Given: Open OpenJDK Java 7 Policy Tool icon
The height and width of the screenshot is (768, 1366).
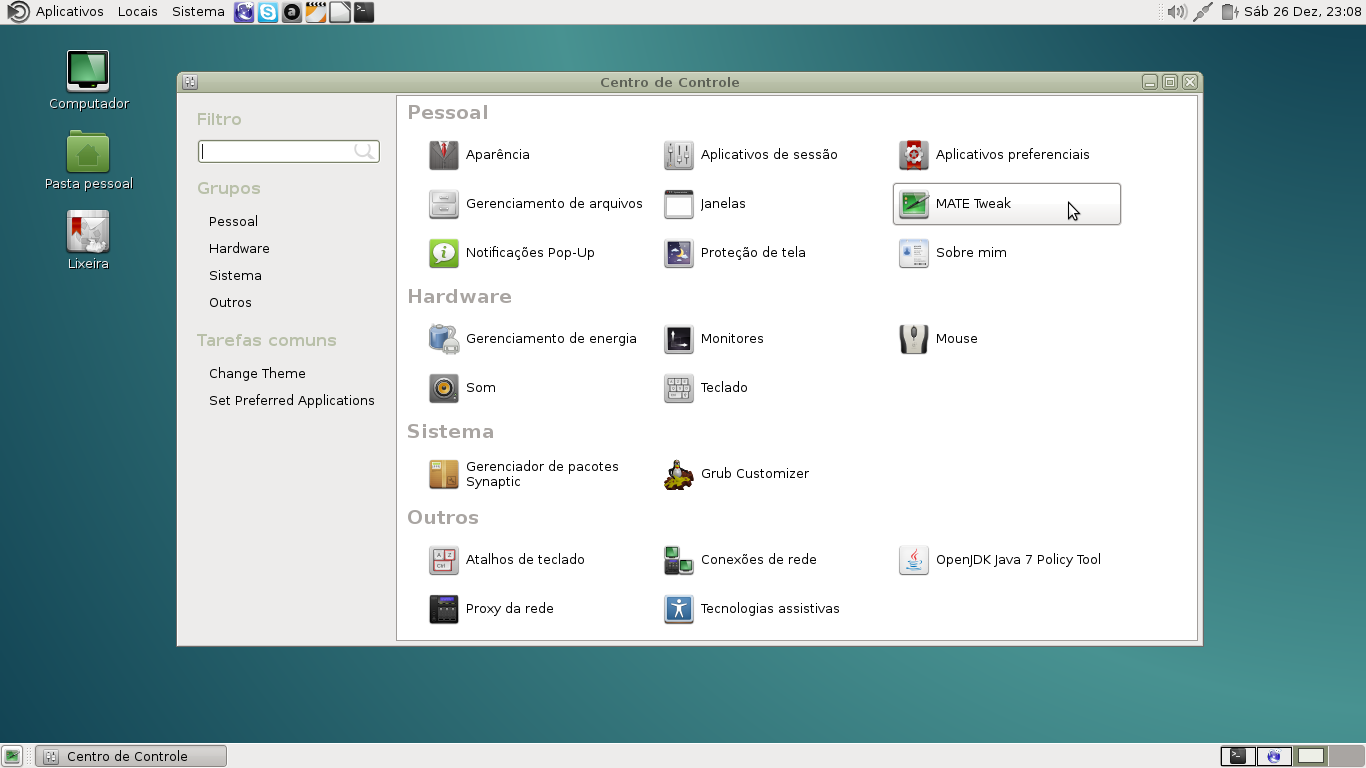Looking at the screenshot, I should coord(914,560).
